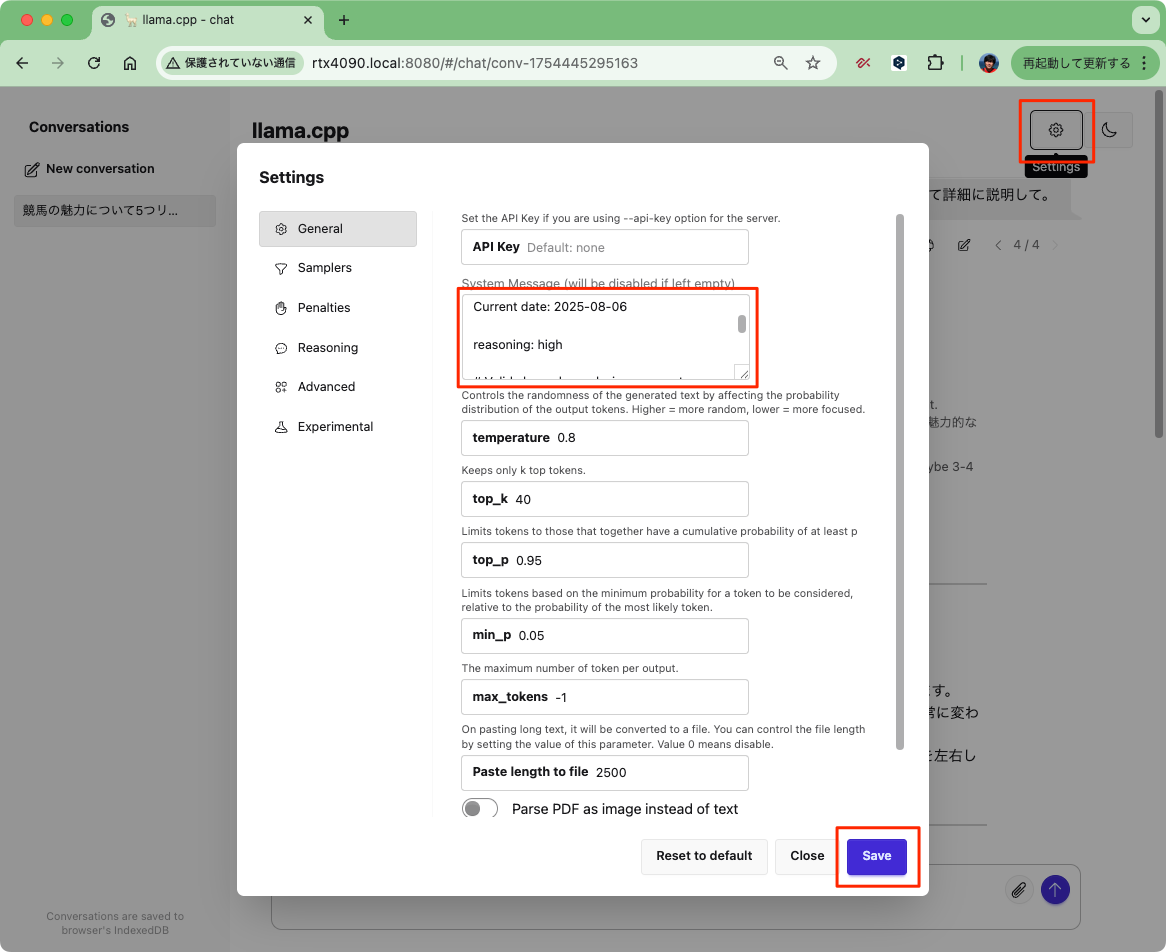Click the system message textarea scrollbar
Image resolution: width=1166 pixels, height=952 pixels.
coord(741,324)
